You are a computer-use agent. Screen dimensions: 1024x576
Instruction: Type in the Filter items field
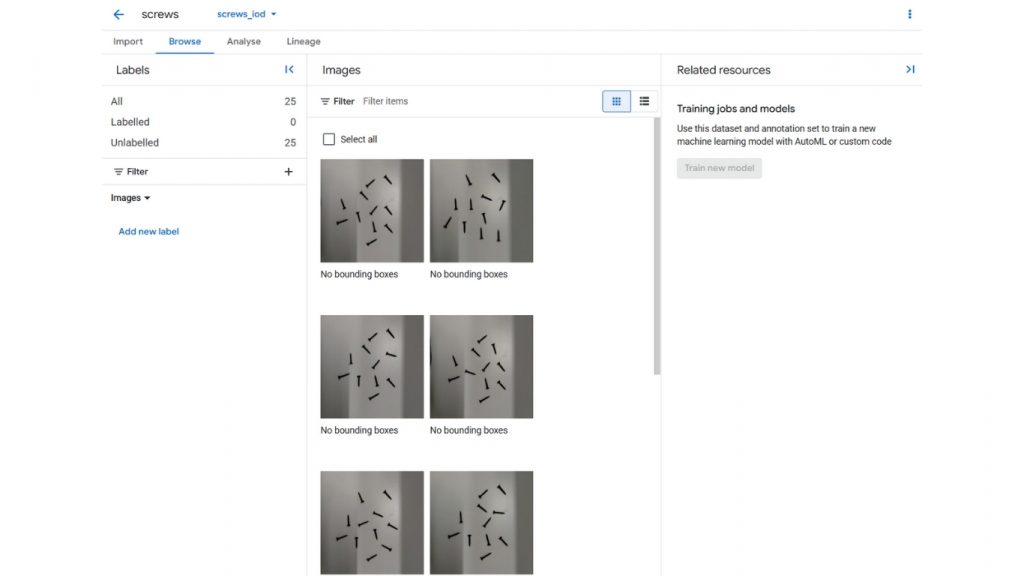[450, 101]
